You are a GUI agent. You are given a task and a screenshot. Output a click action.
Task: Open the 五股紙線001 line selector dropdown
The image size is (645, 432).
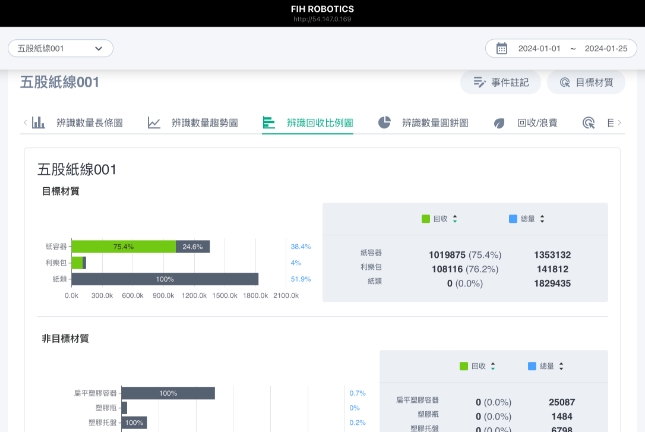pyautogui.click(x=61, y=48)
